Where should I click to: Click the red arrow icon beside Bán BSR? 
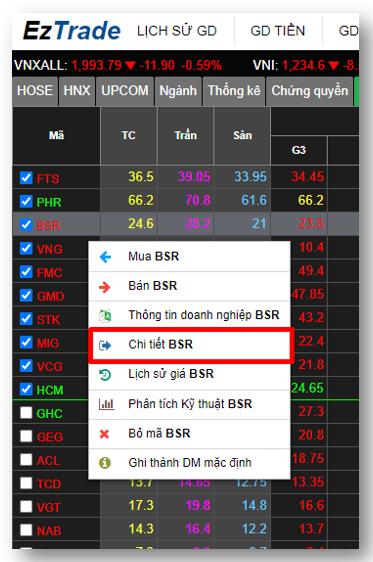(x=105, y=287)
